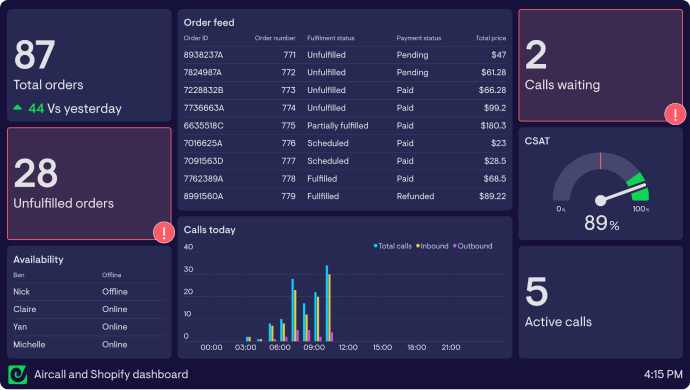
Task: Click Yan in the Availability list
Action: coord(20,327)
